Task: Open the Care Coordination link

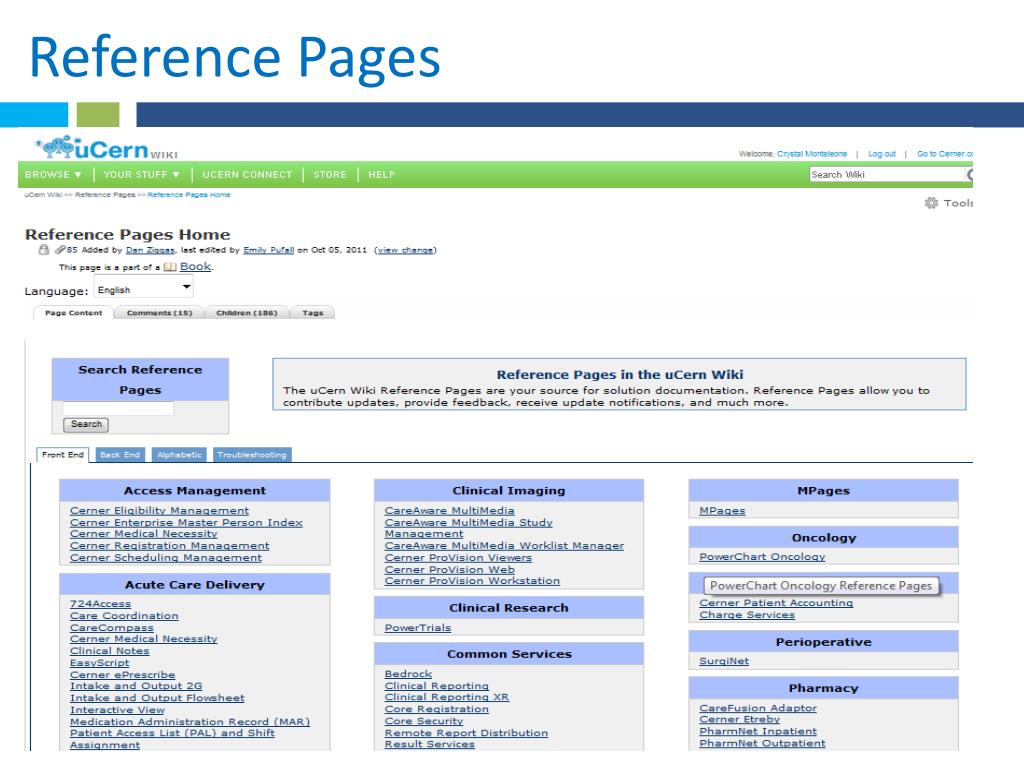Action: [x=124, y=616]
